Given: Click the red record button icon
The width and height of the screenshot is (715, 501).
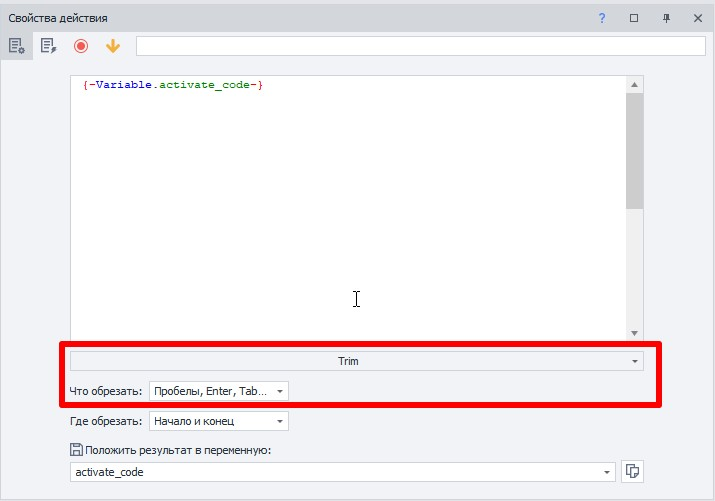Looking at the screenshot, I should [x=81, y=46].
